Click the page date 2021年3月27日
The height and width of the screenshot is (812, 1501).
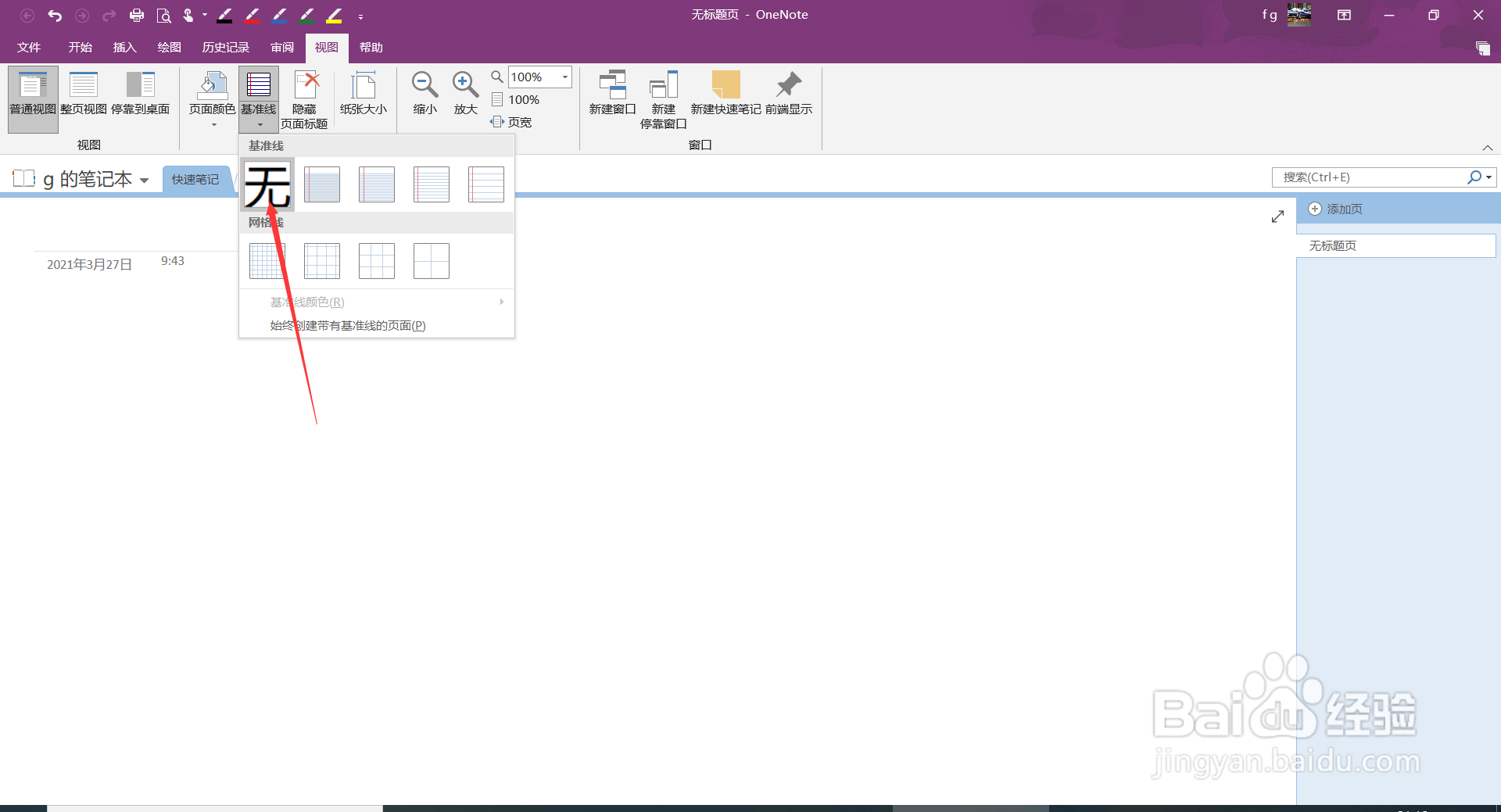pyautogui.click(x=89, y=265)
